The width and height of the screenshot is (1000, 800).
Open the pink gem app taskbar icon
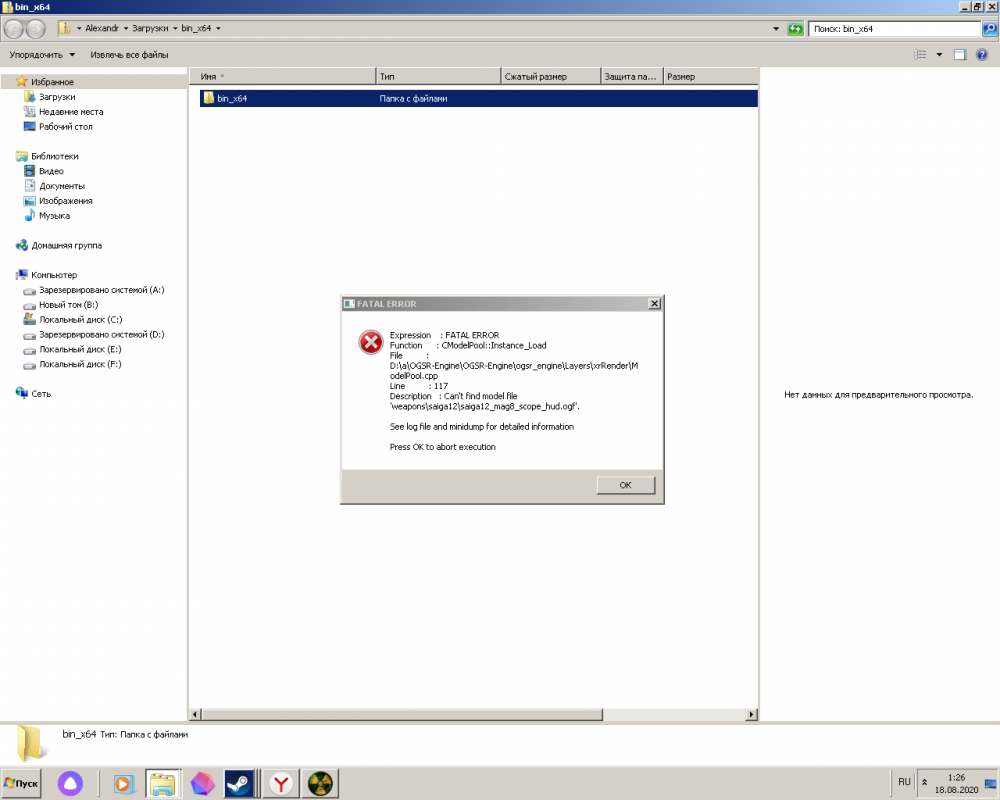click(202, 783)
